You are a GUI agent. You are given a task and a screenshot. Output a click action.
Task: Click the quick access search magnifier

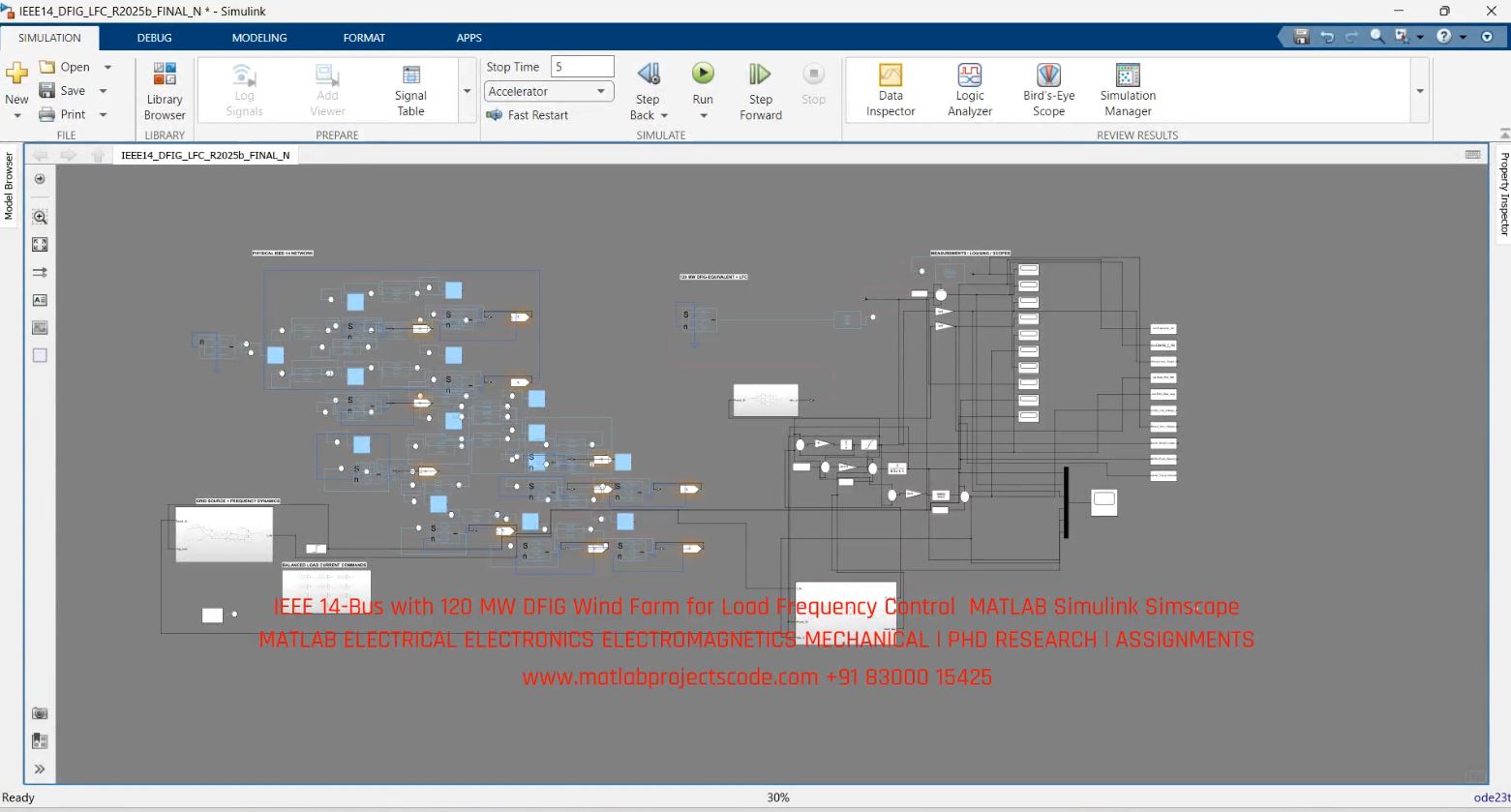click(1376, 37)
